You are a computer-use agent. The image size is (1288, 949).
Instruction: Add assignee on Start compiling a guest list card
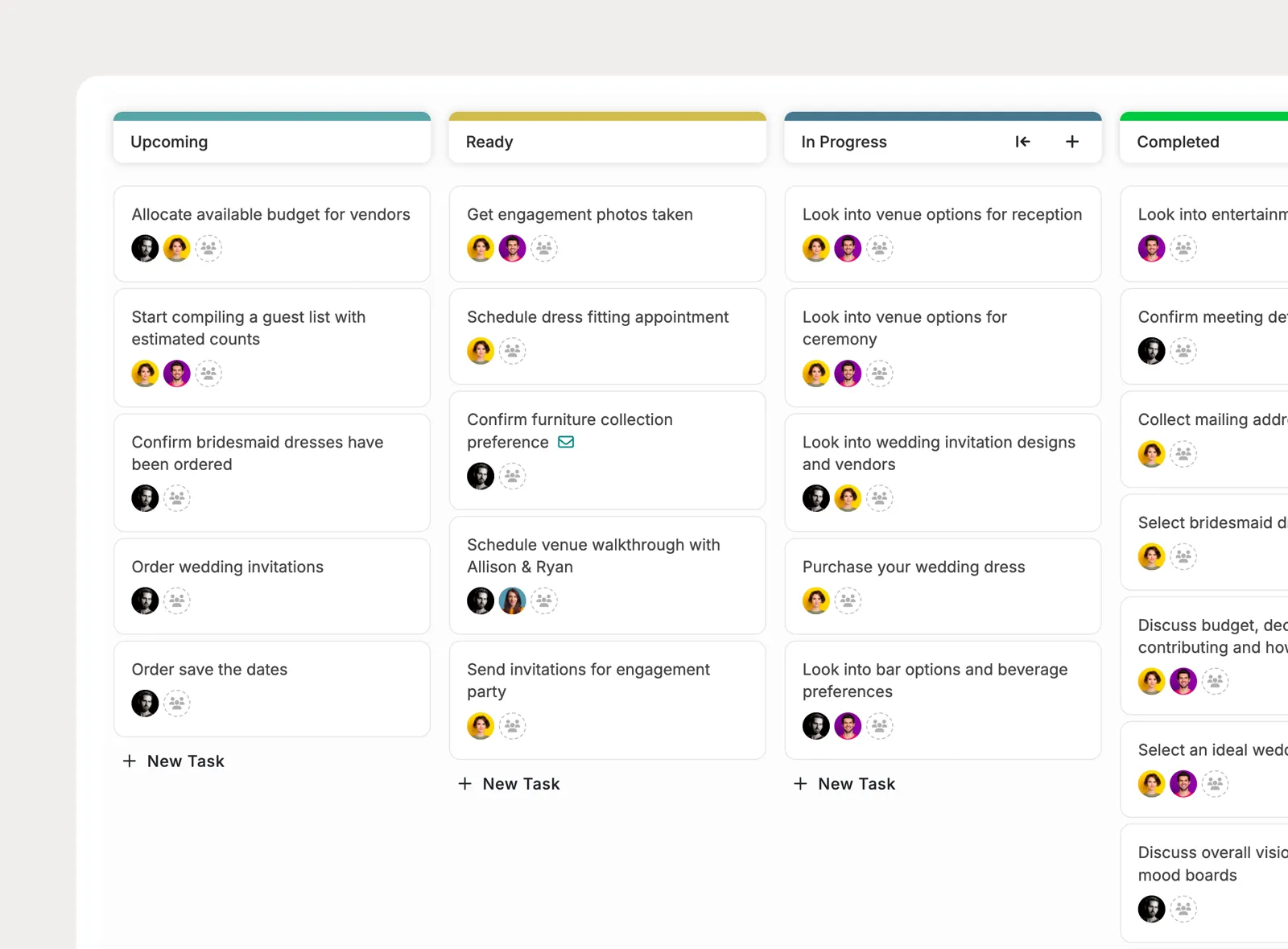coord(208,373)
